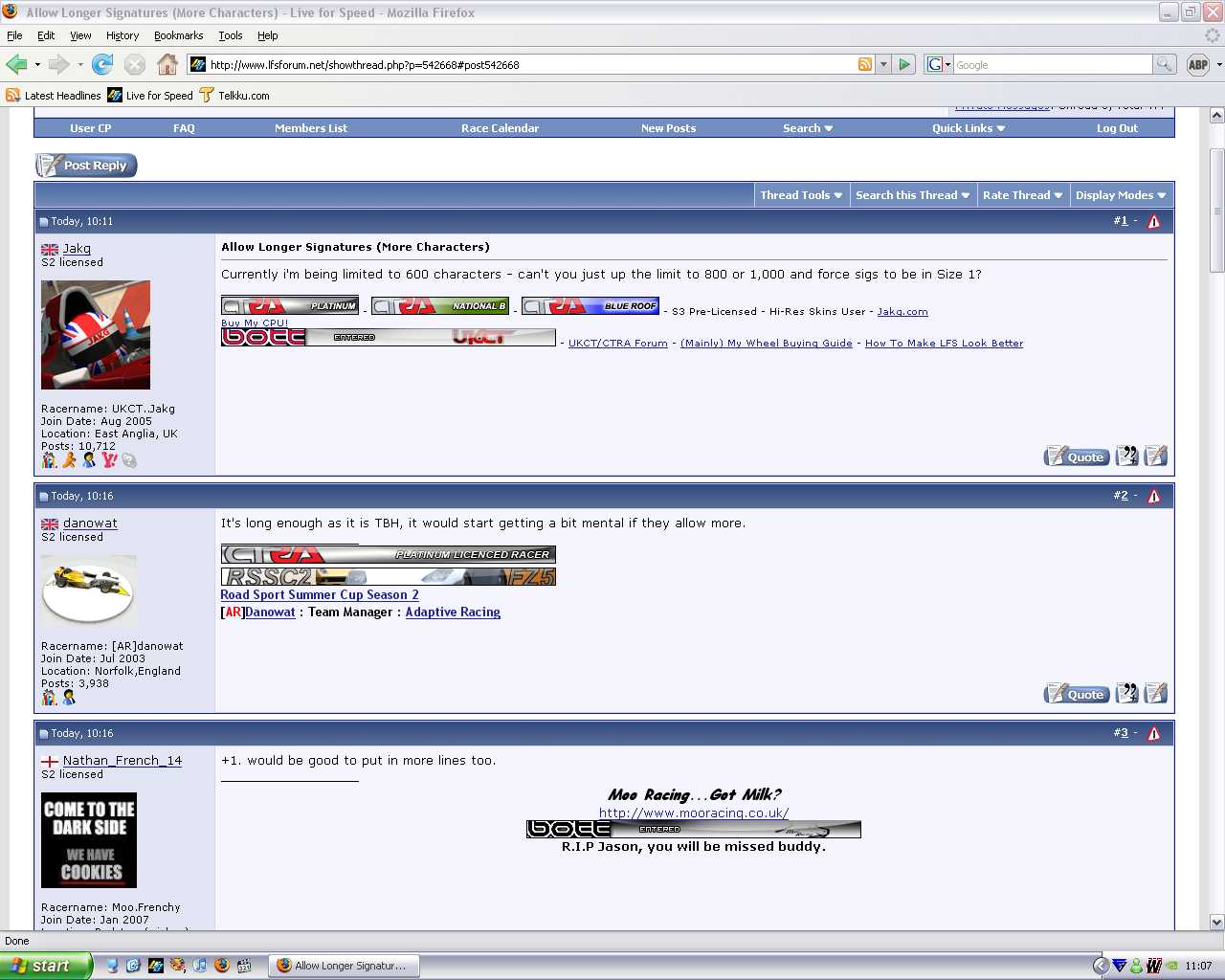Click Jakg's helmet avatar image

tap(96, 335)
